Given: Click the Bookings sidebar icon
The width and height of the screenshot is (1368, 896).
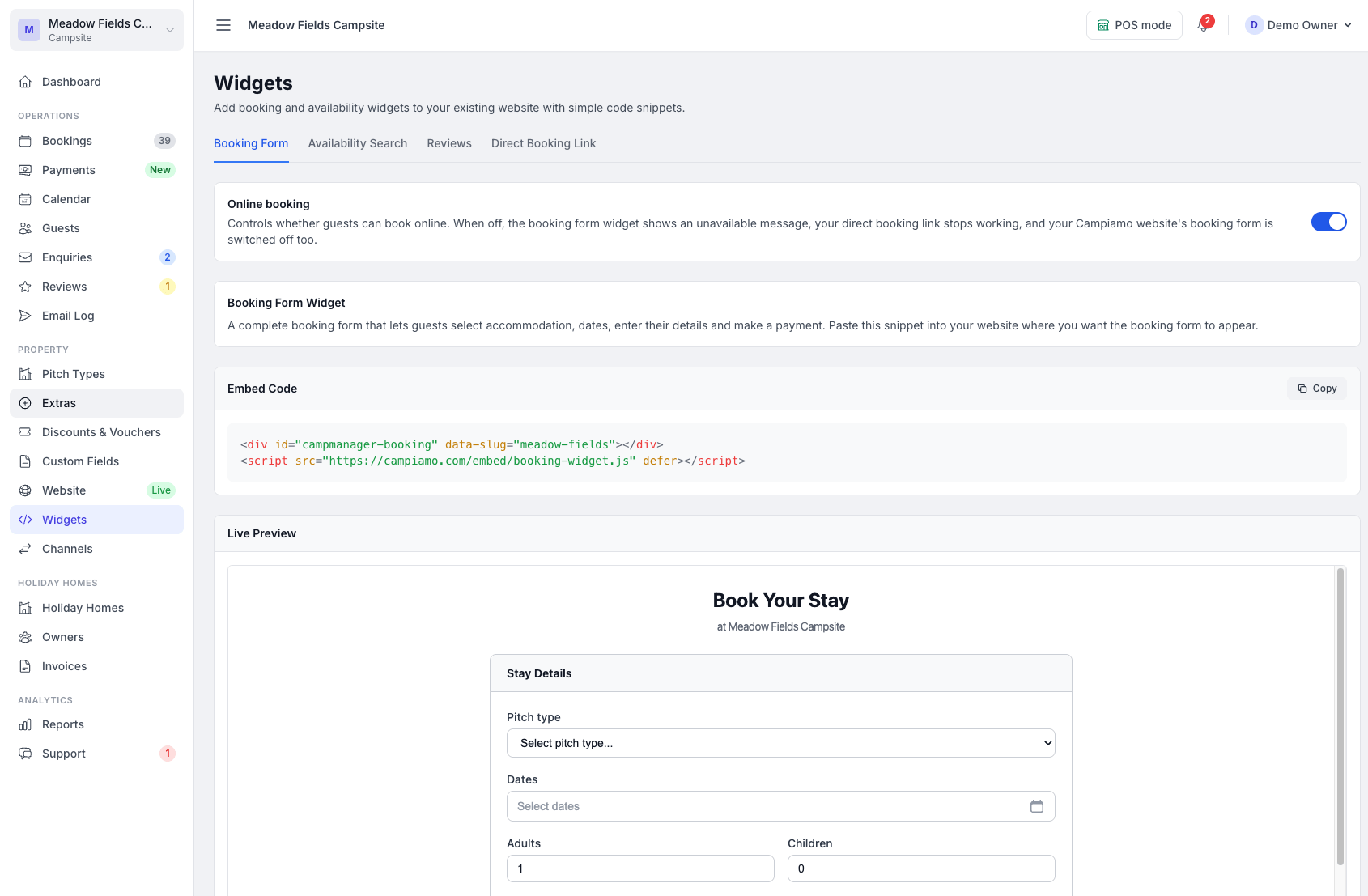Looking at the screenshot, I should click(x=25, y=141).
